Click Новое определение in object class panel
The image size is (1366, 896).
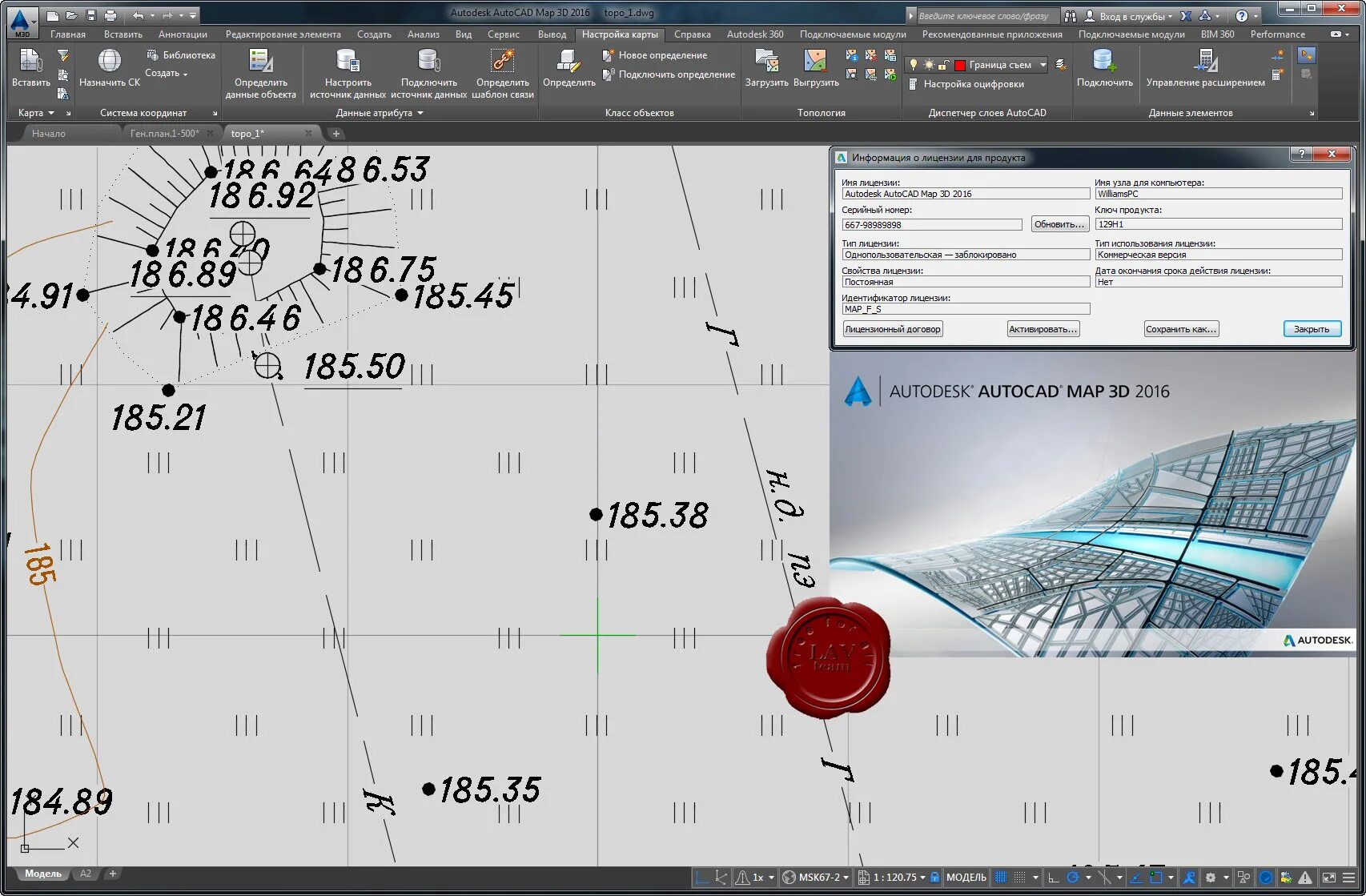click(x=655, y=55)
